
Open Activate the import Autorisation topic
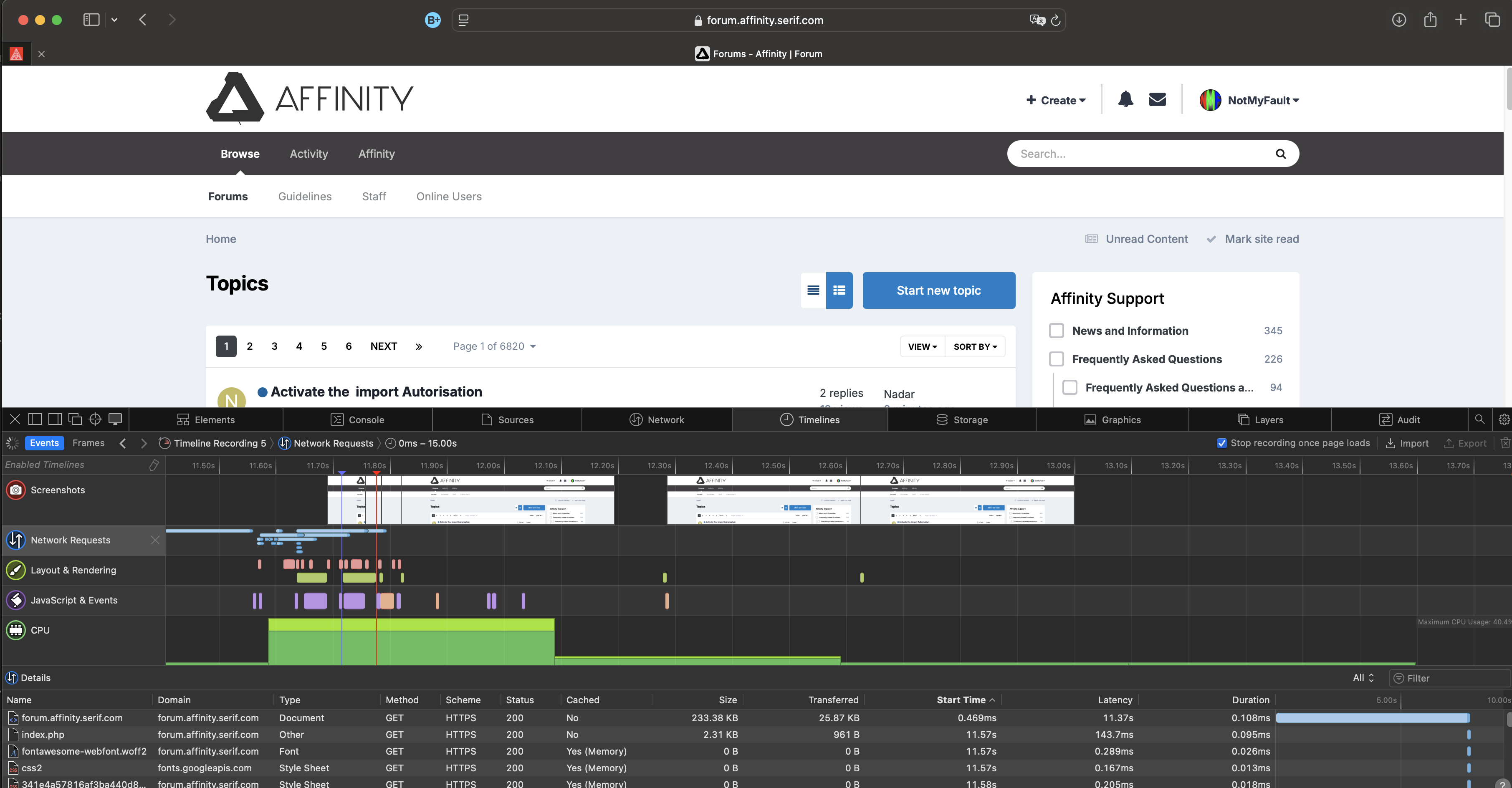point(376,391)
